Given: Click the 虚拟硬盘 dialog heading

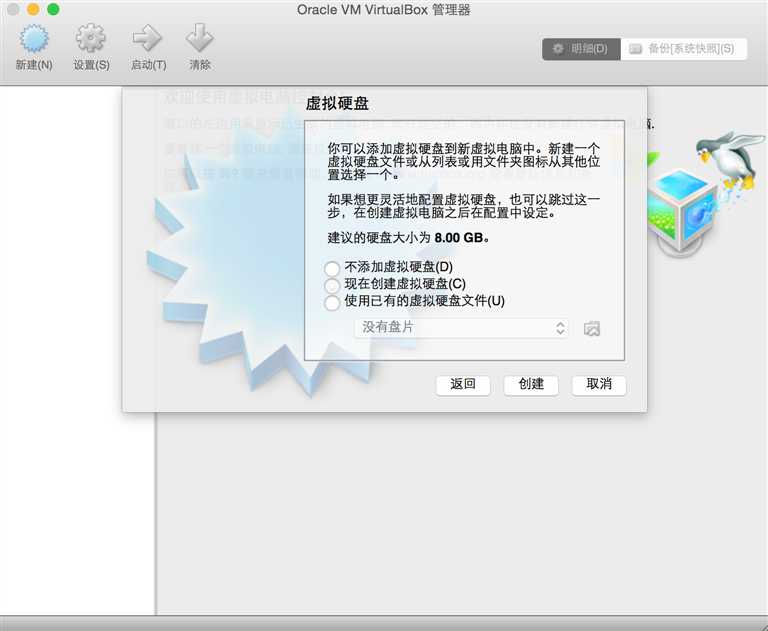Looking at the screenshot, I should (337, 103).
